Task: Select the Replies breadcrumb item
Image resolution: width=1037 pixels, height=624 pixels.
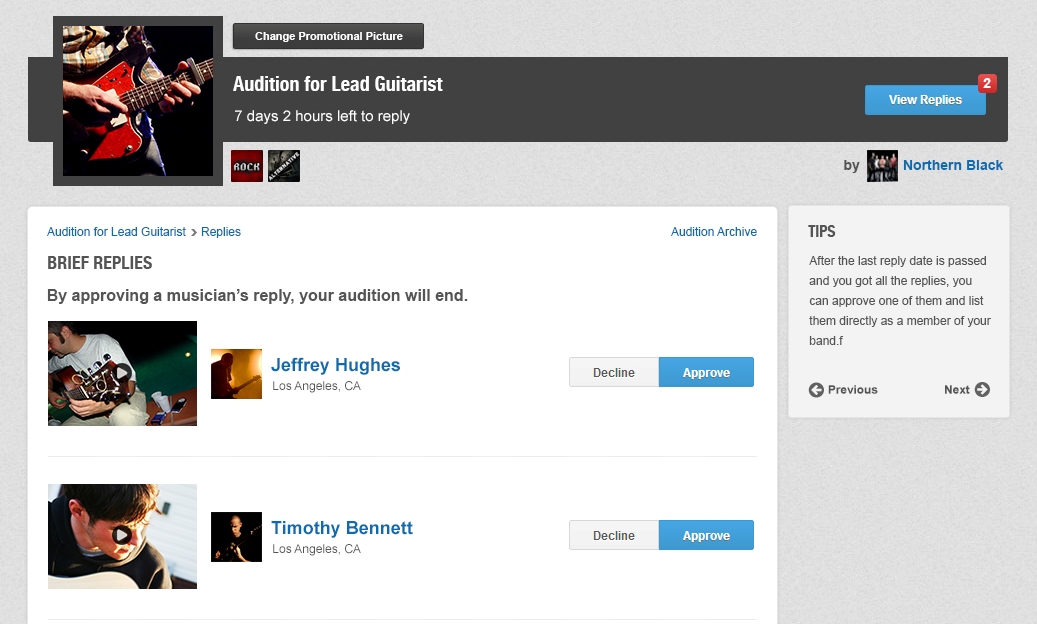Action: point(220,231)
